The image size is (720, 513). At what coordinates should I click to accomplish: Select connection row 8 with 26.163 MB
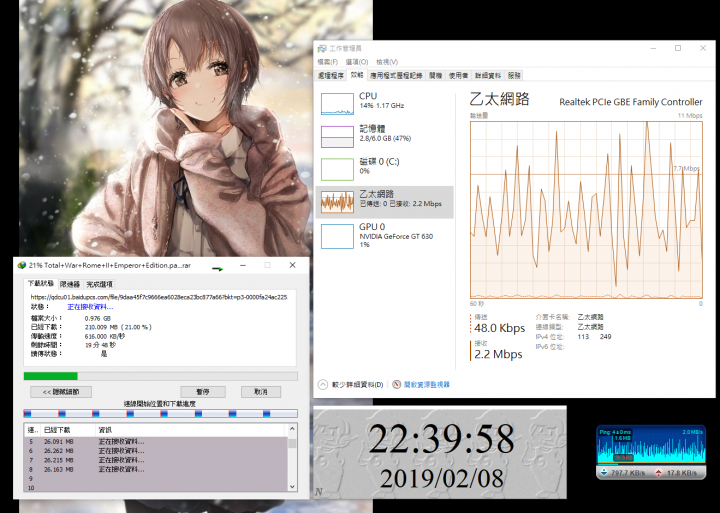click(156, 470)
